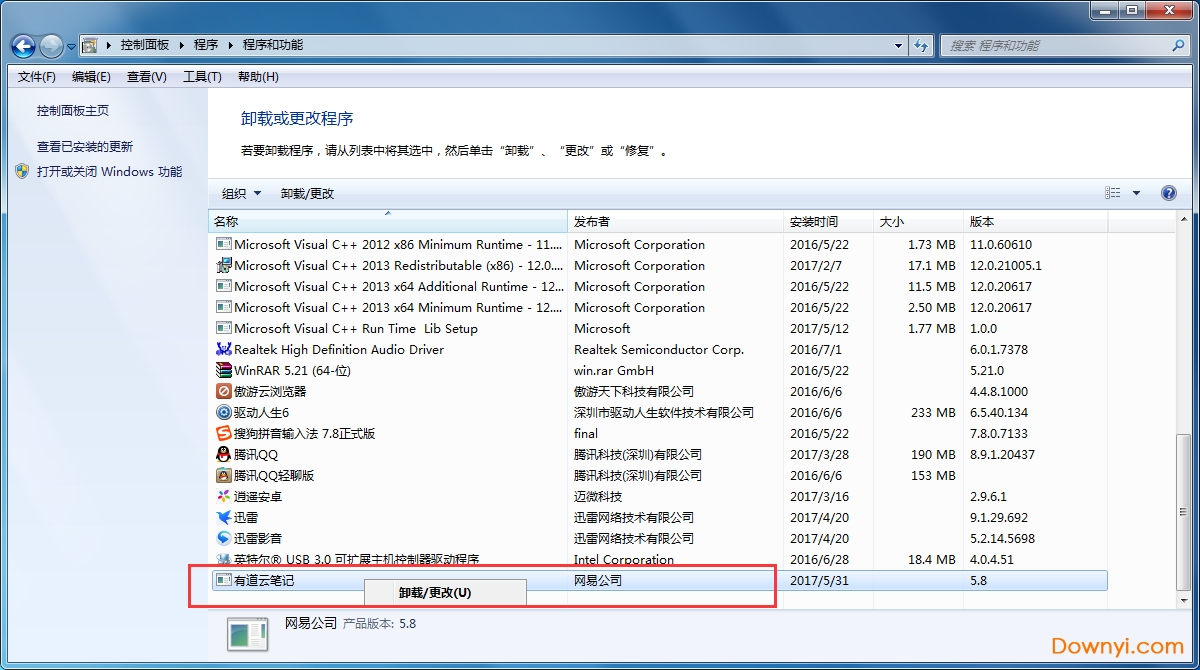Viewport: 1200px width, 670px height.
Task: Click the 傲游云浏览器 program icon
Action: click(x=224, y=392)
